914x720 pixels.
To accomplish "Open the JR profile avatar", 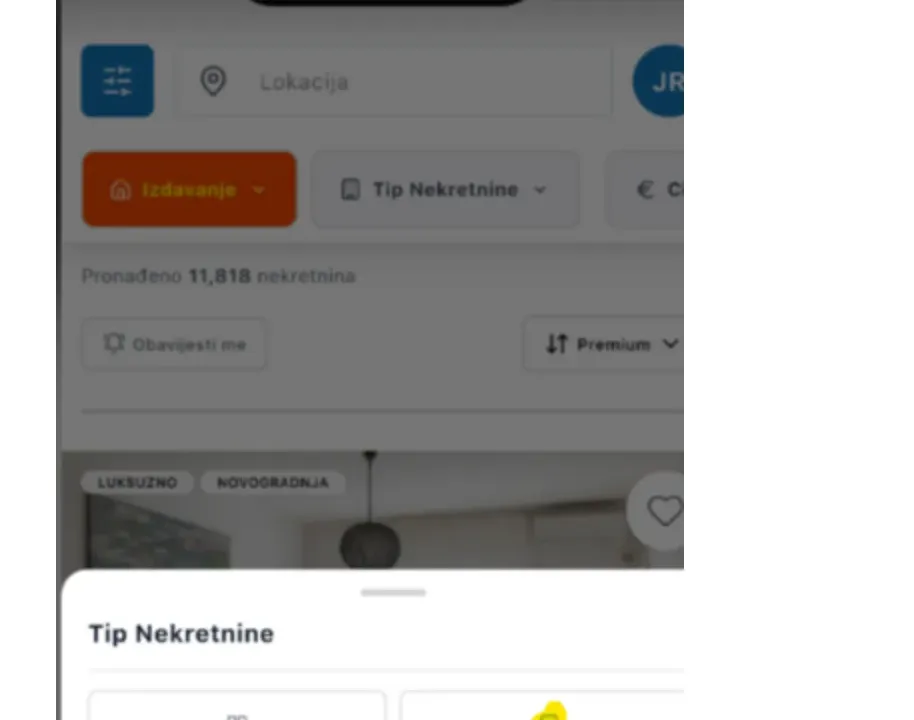I will pos(659,81).
